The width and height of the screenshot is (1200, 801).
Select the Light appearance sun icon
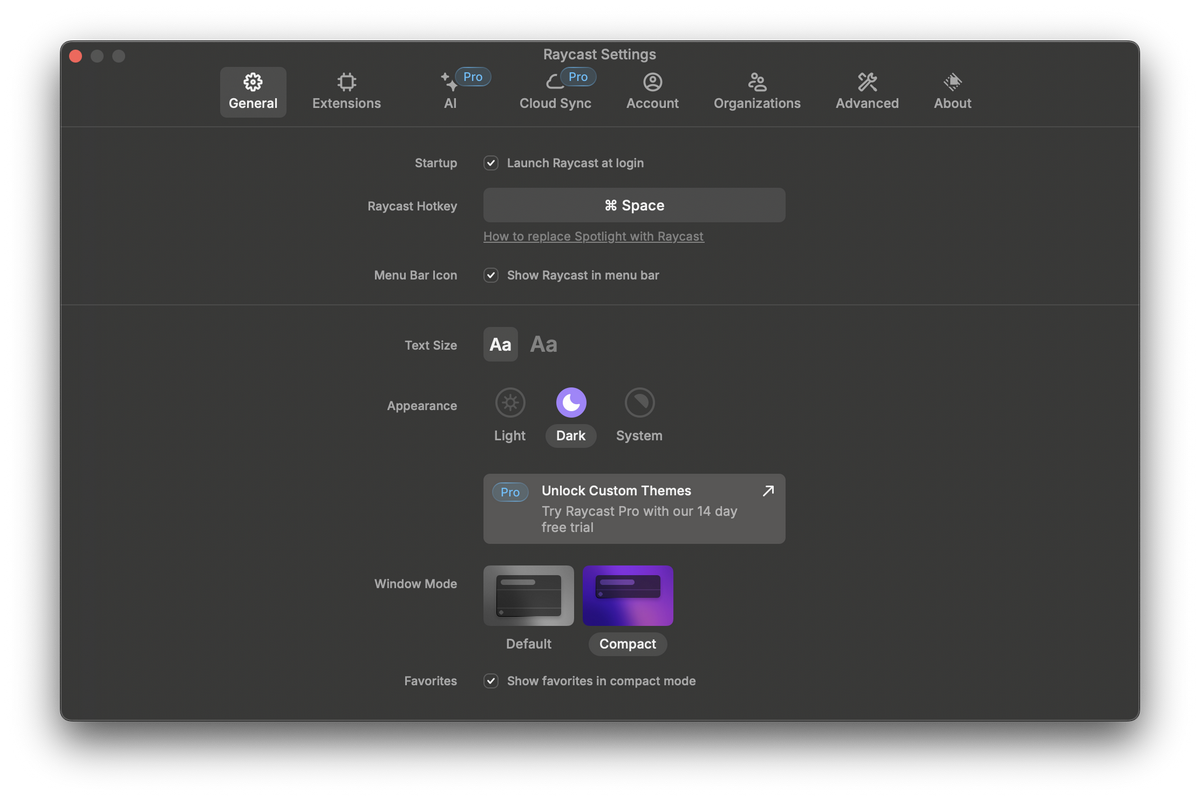(x=510, y=402)
